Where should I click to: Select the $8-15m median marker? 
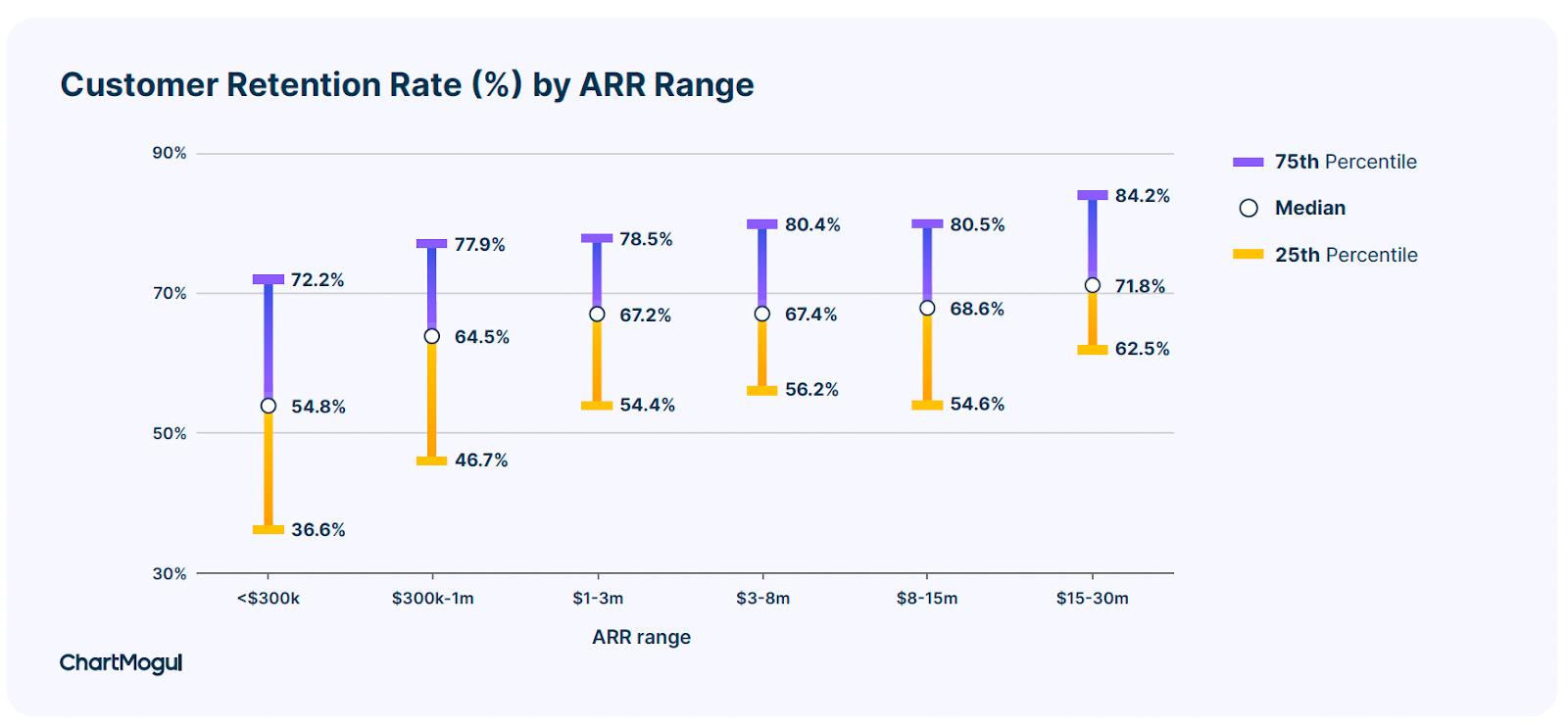point(927,309)
